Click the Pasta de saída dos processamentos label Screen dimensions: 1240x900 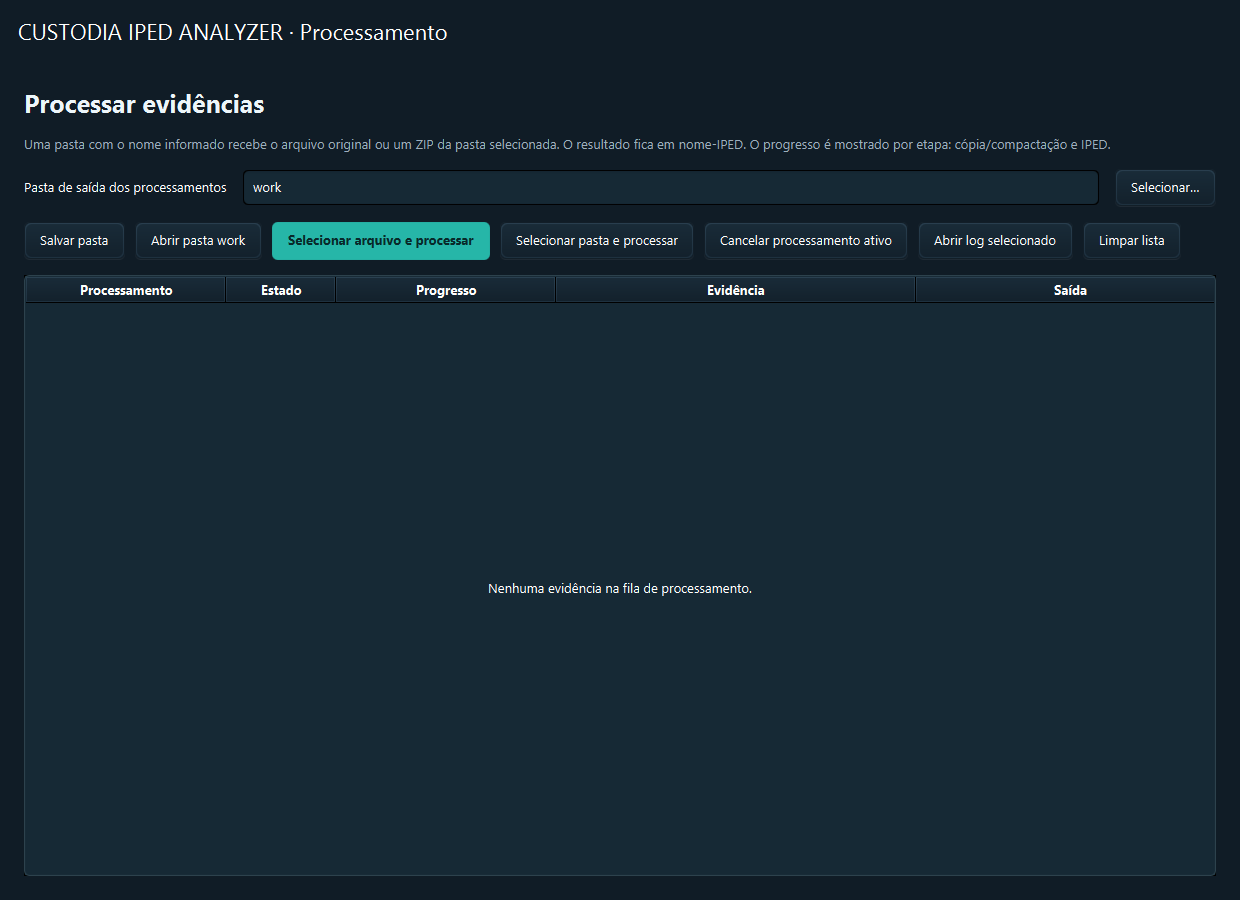pyautogui.click(x=125, y=188)
